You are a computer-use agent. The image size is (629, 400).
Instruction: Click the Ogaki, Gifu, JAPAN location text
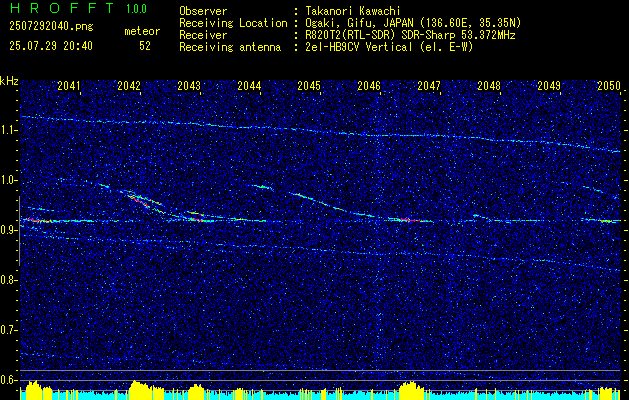[413, 23]
